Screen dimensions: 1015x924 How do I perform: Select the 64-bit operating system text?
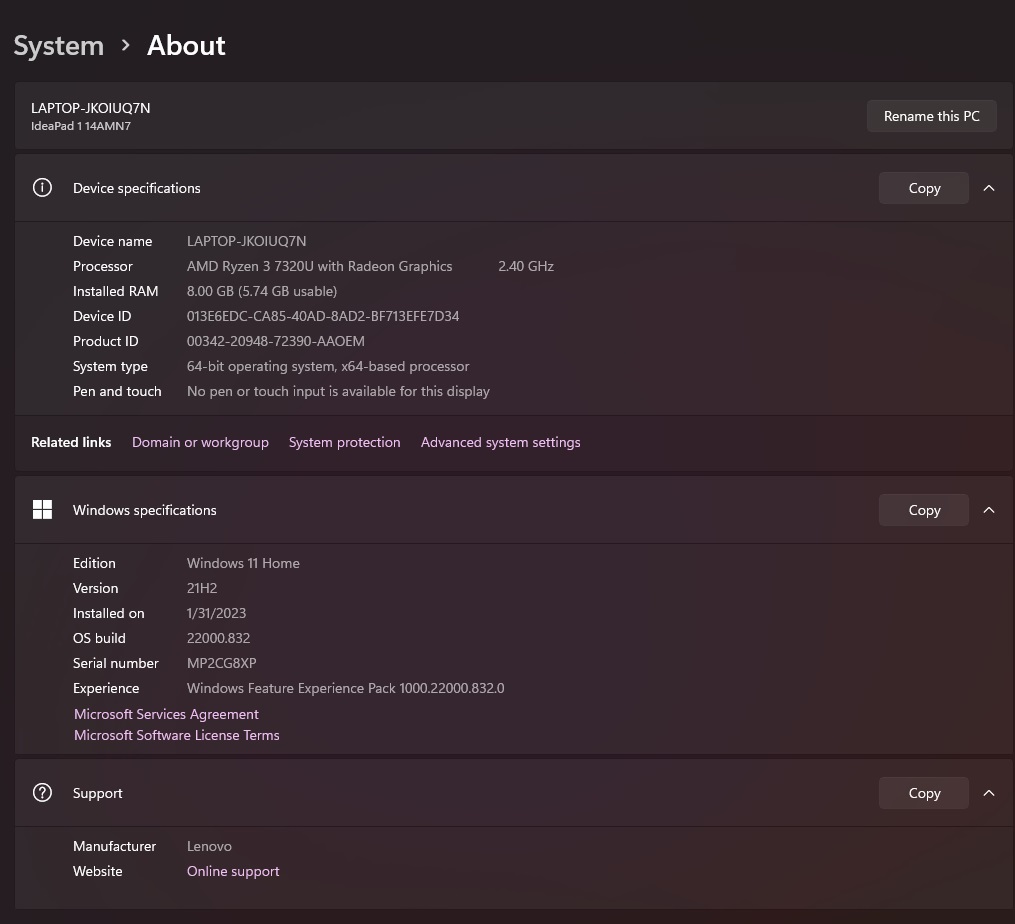tap(328, 366)
